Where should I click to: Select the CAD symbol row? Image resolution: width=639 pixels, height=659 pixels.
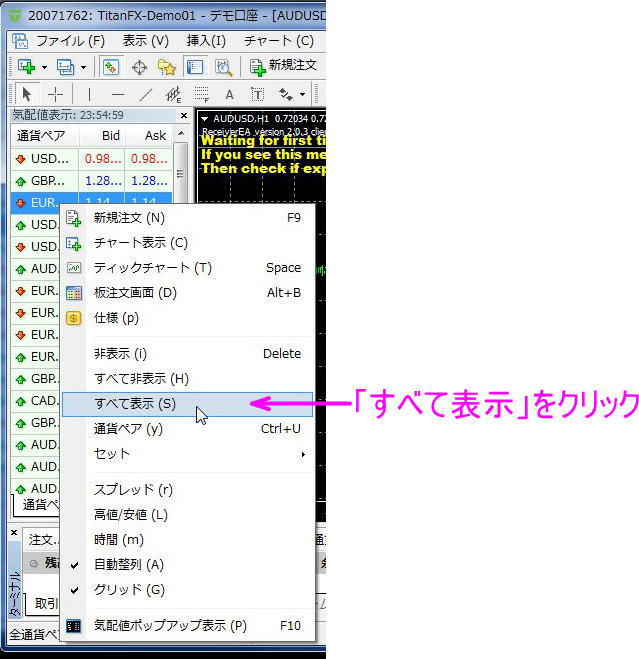click(x=36, y=401)
